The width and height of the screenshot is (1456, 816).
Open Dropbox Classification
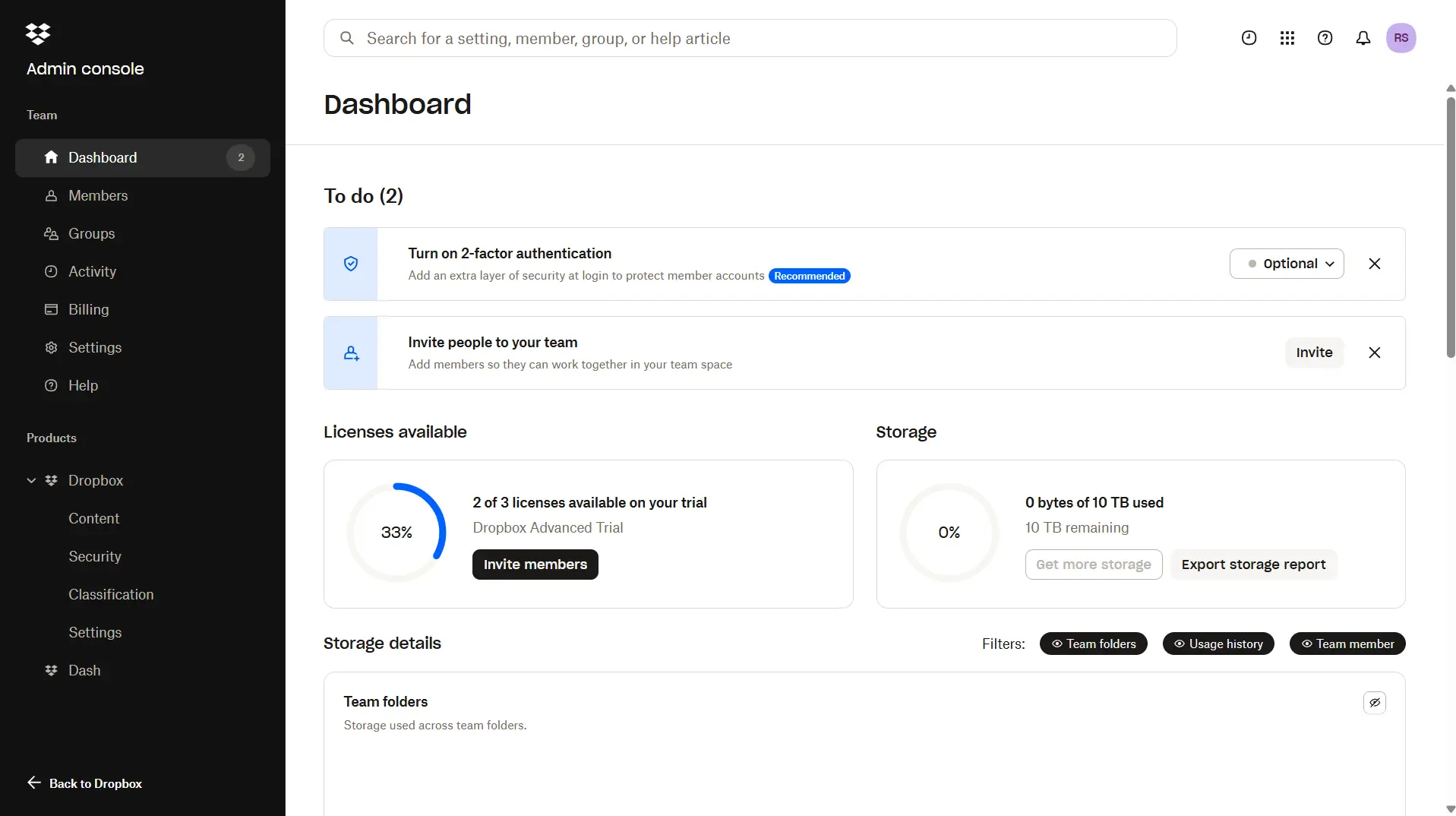(111, 594)
